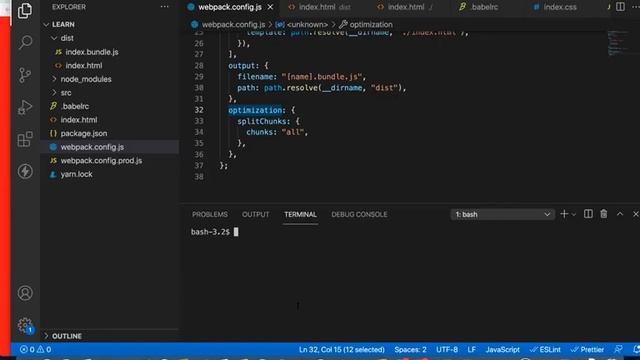Image resolution: width=640 pixels, height=360 pixels.
Task: Open editor more actions ellipsis
Action: pos(636,7)
